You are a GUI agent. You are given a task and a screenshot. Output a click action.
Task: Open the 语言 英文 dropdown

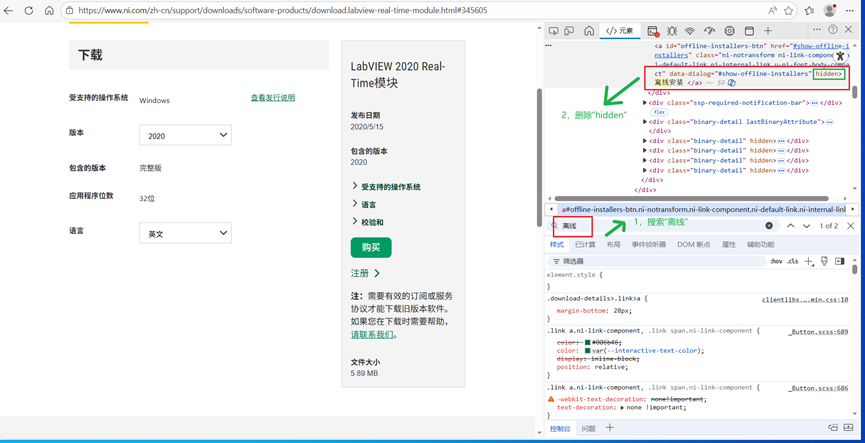coord(185,233)
